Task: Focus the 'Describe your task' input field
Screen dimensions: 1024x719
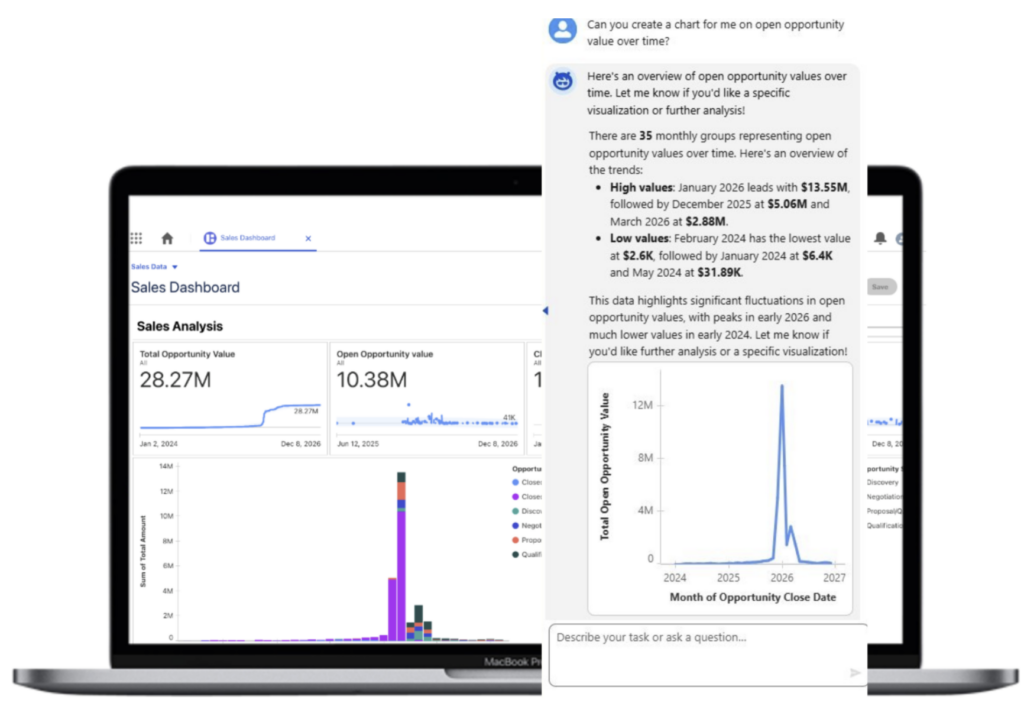Action: tap(700, 638)
